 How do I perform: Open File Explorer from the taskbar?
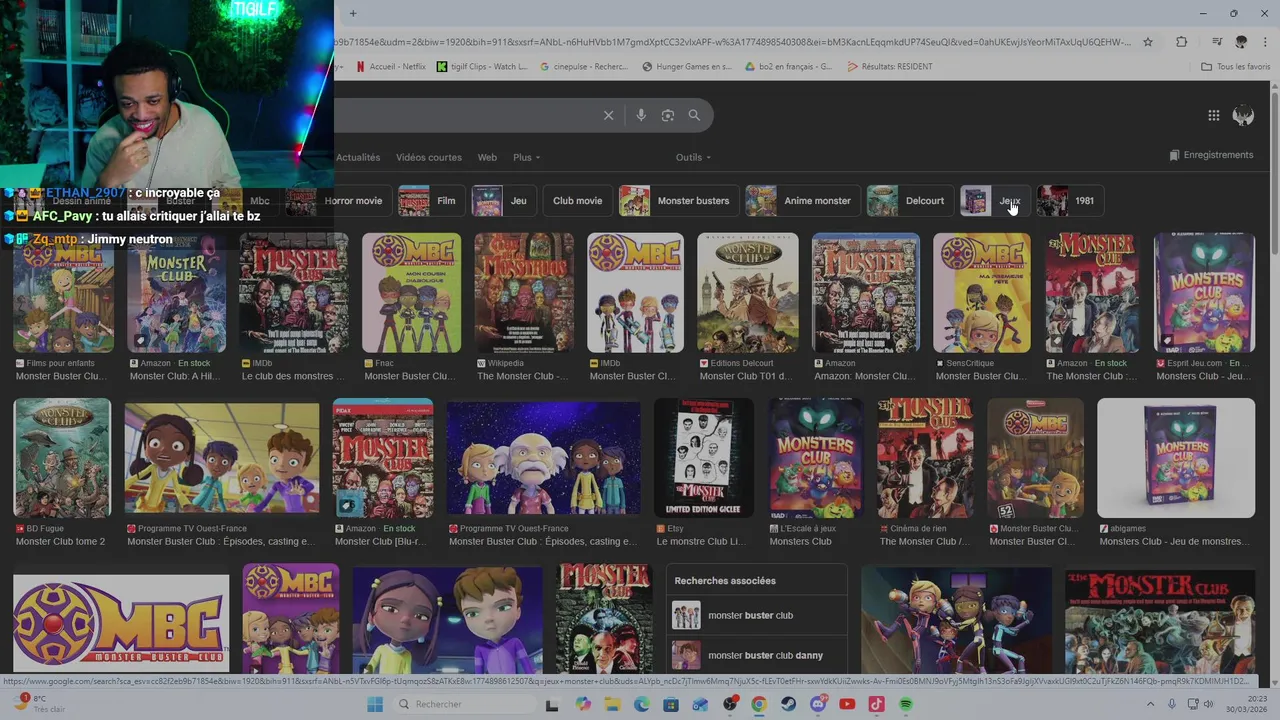click(x=612, y=704)
